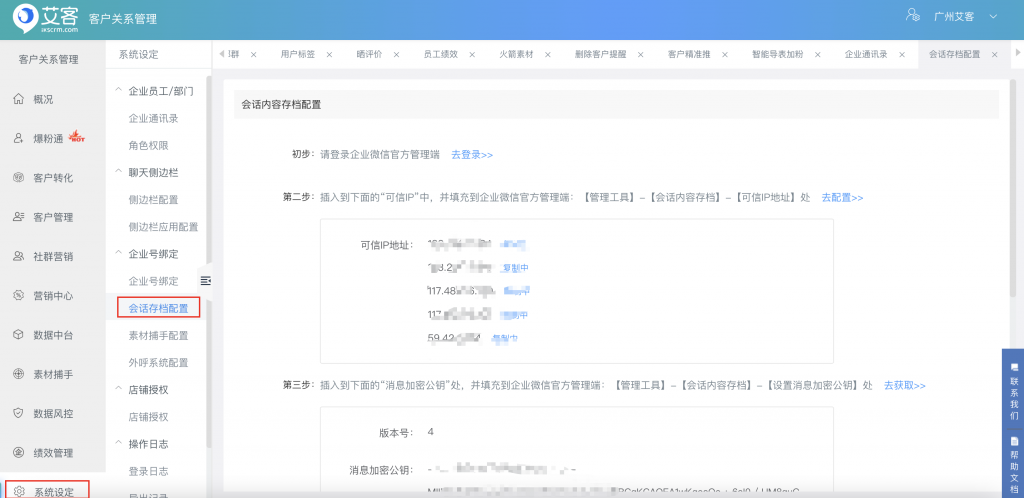Open 侧边栏配置 submenu item
Viewport: 1024px width, 498px height.
point(153,200)
